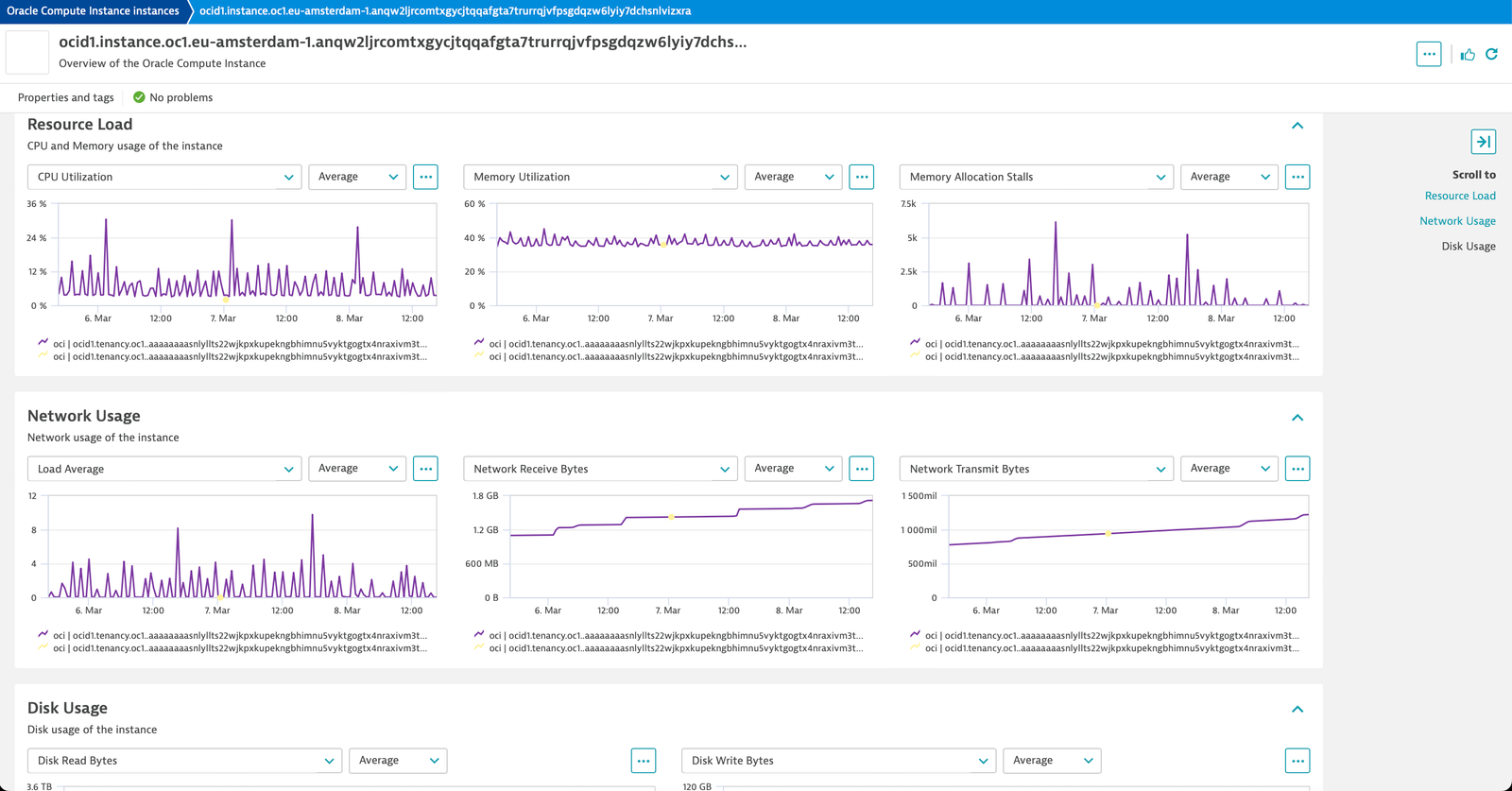
Task: Click the thumbs-up feedback icon
Action: tap(1468, 55)
